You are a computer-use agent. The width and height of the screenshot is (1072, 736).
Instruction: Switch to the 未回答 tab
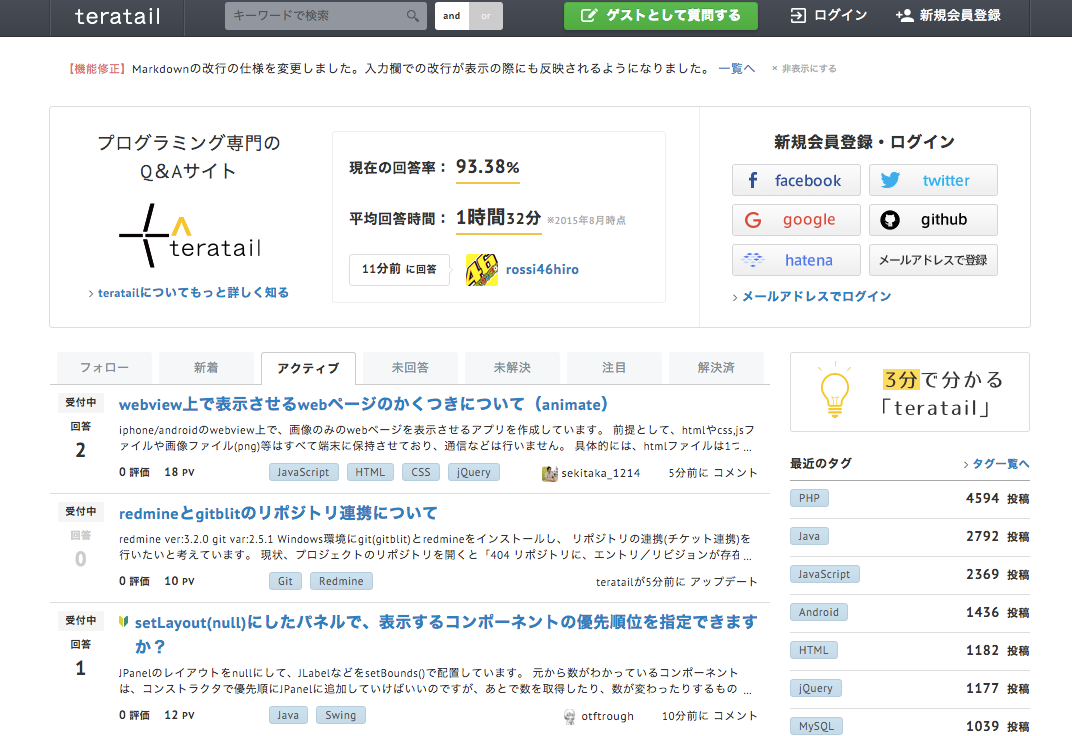tap(410, 368)
